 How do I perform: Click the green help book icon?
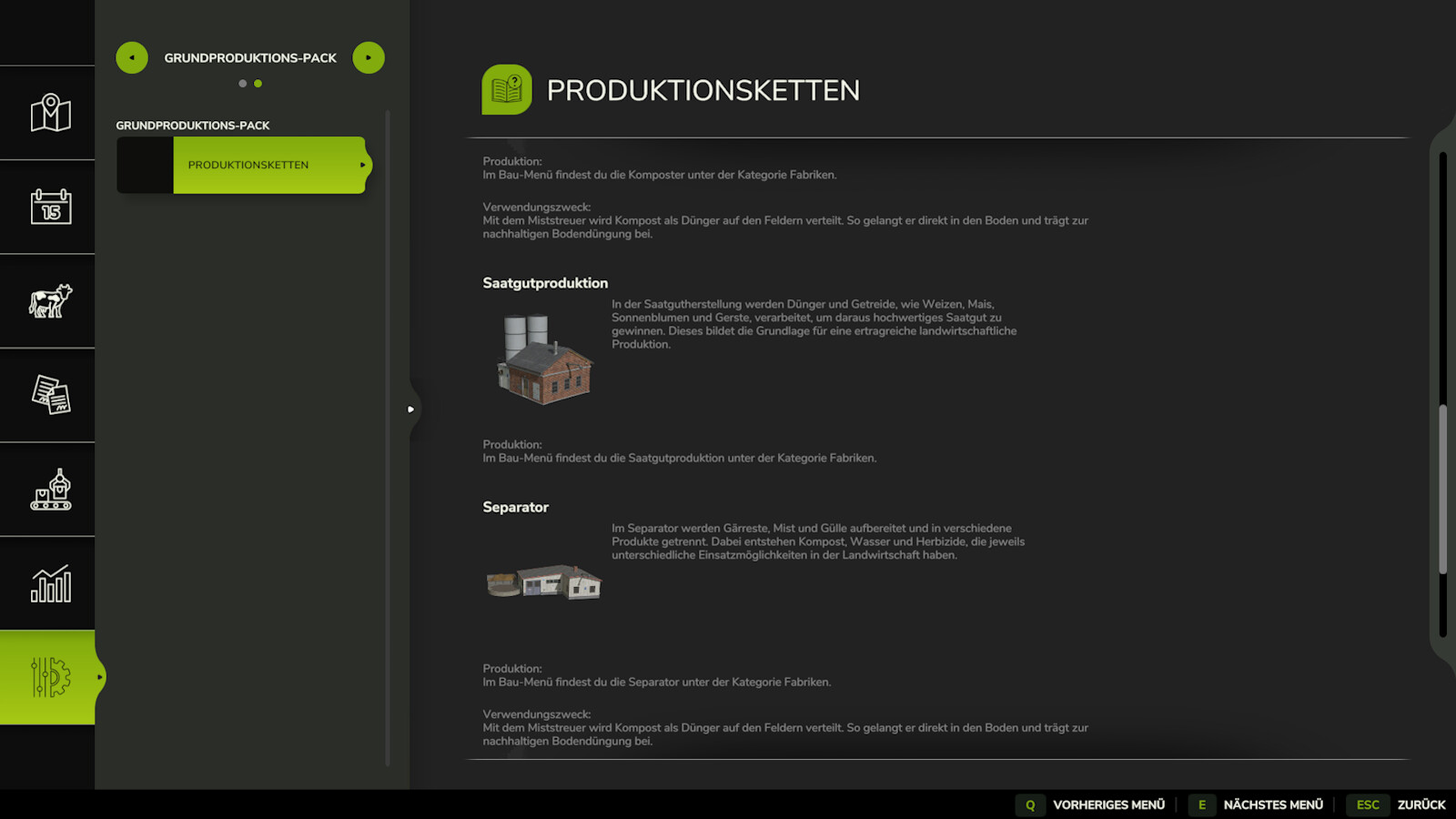click(506, 90)
